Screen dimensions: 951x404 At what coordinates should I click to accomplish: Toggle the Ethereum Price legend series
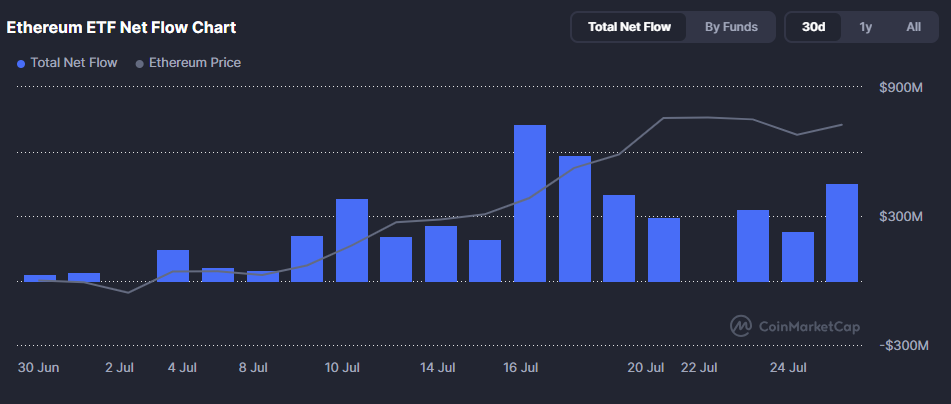[194, 62]
